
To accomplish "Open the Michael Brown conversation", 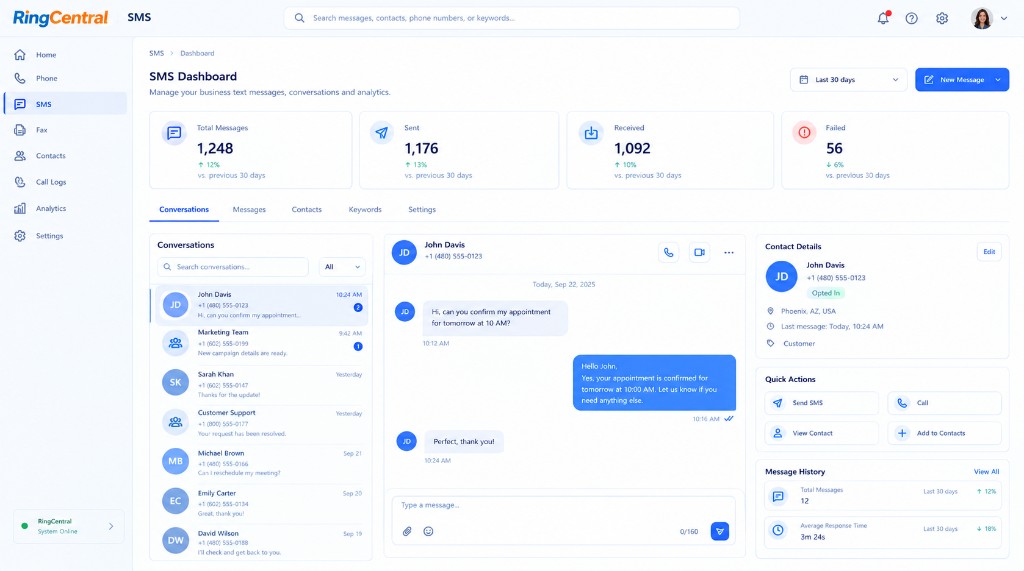I will 260,463.
